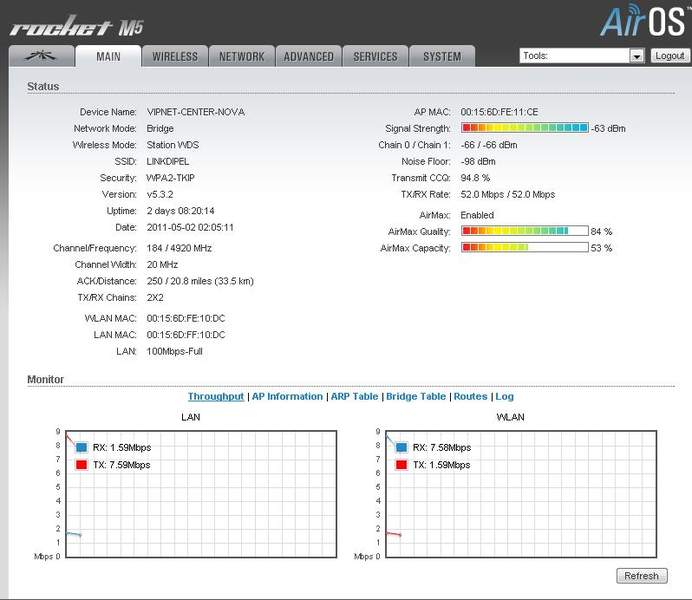Click the security value WPA2-TKIP

(170, 178)
